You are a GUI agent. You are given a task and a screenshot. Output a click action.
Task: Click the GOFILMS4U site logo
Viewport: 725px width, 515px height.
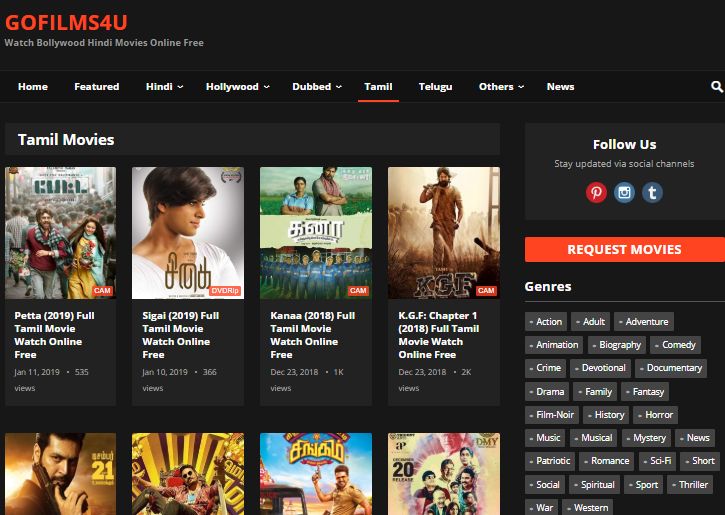[x=66, y=22]
